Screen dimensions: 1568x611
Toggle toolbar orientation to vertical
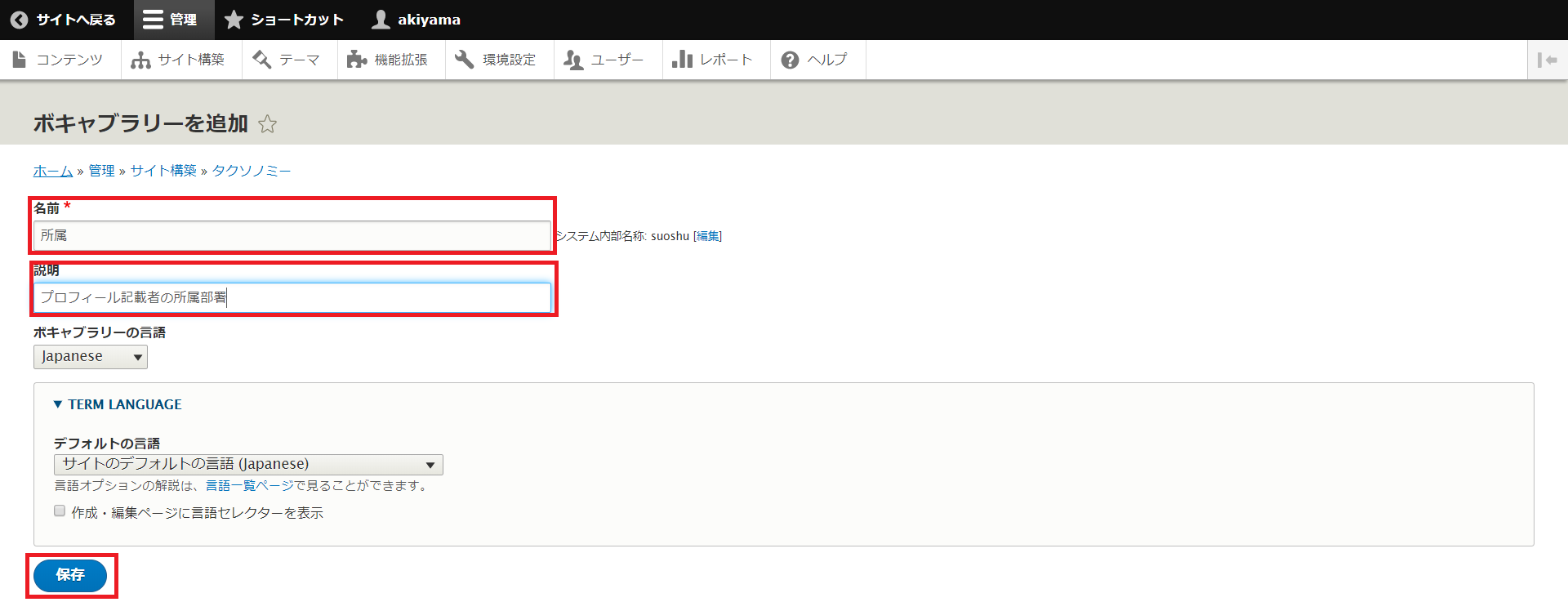click(x=1547, y=60)
